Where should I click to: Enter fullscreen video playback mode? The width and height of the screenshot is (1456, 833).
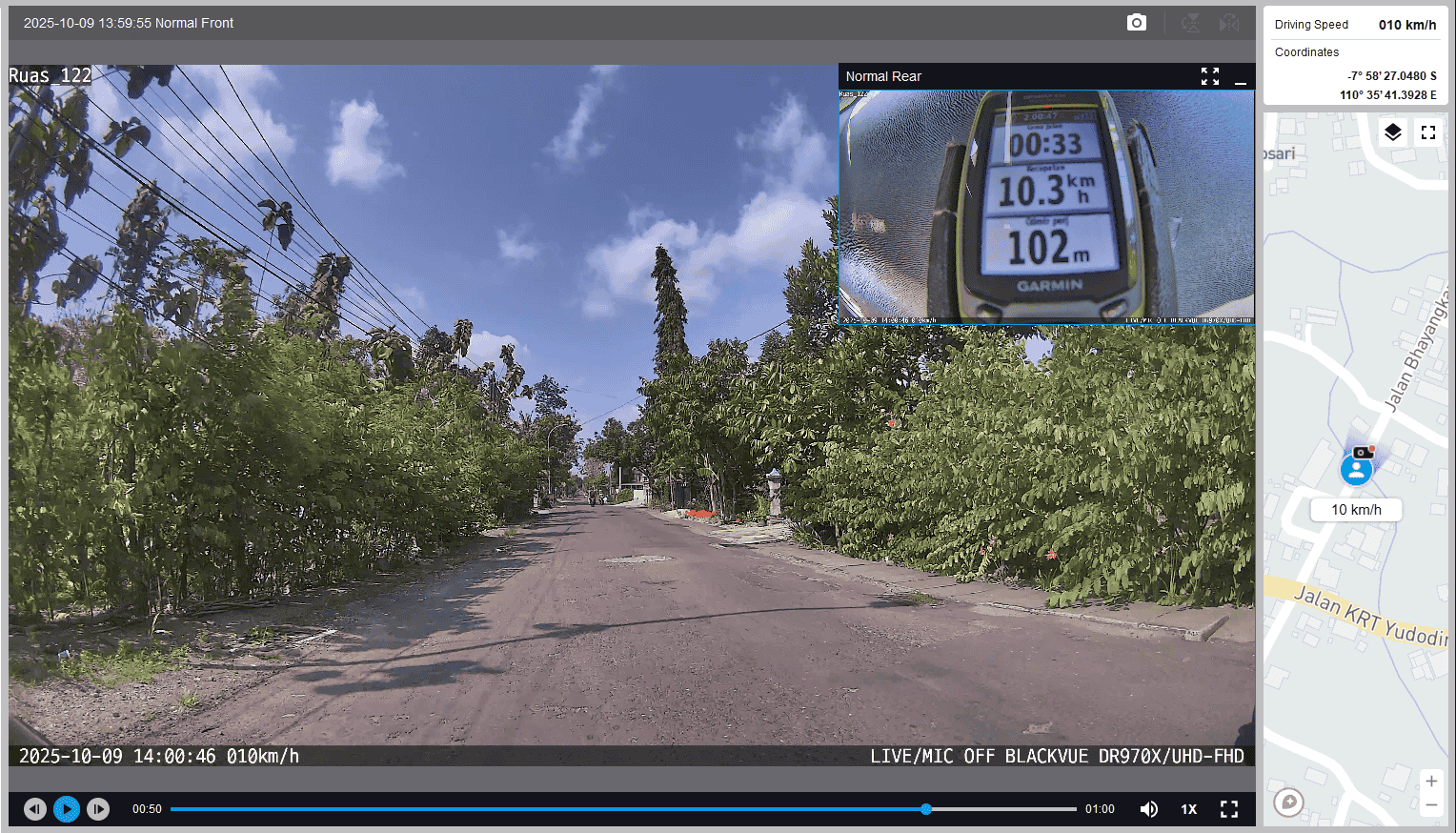(x=1229, y=809)
